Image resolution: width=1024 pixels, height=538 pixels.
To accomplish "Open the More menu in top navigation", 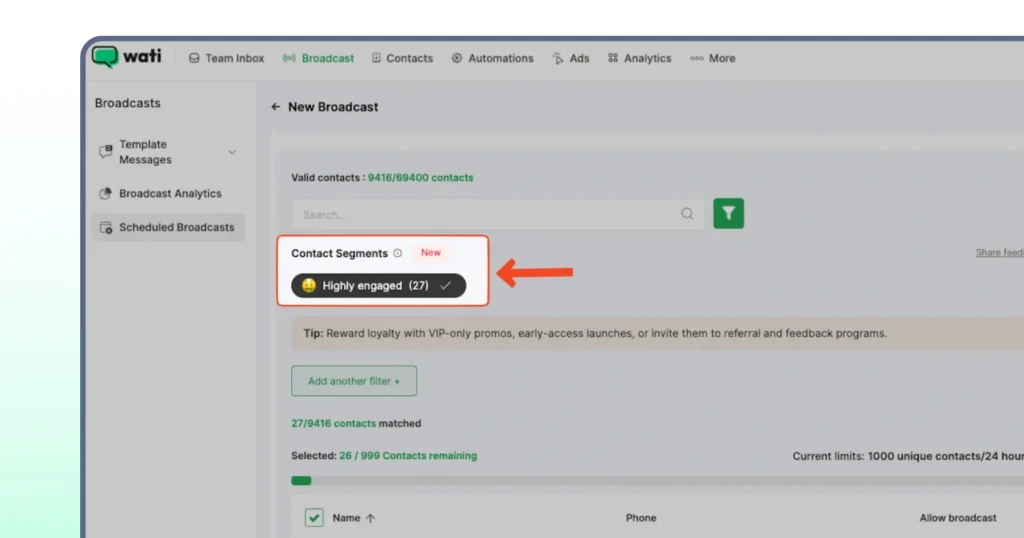I will click(x=712, y=58).
